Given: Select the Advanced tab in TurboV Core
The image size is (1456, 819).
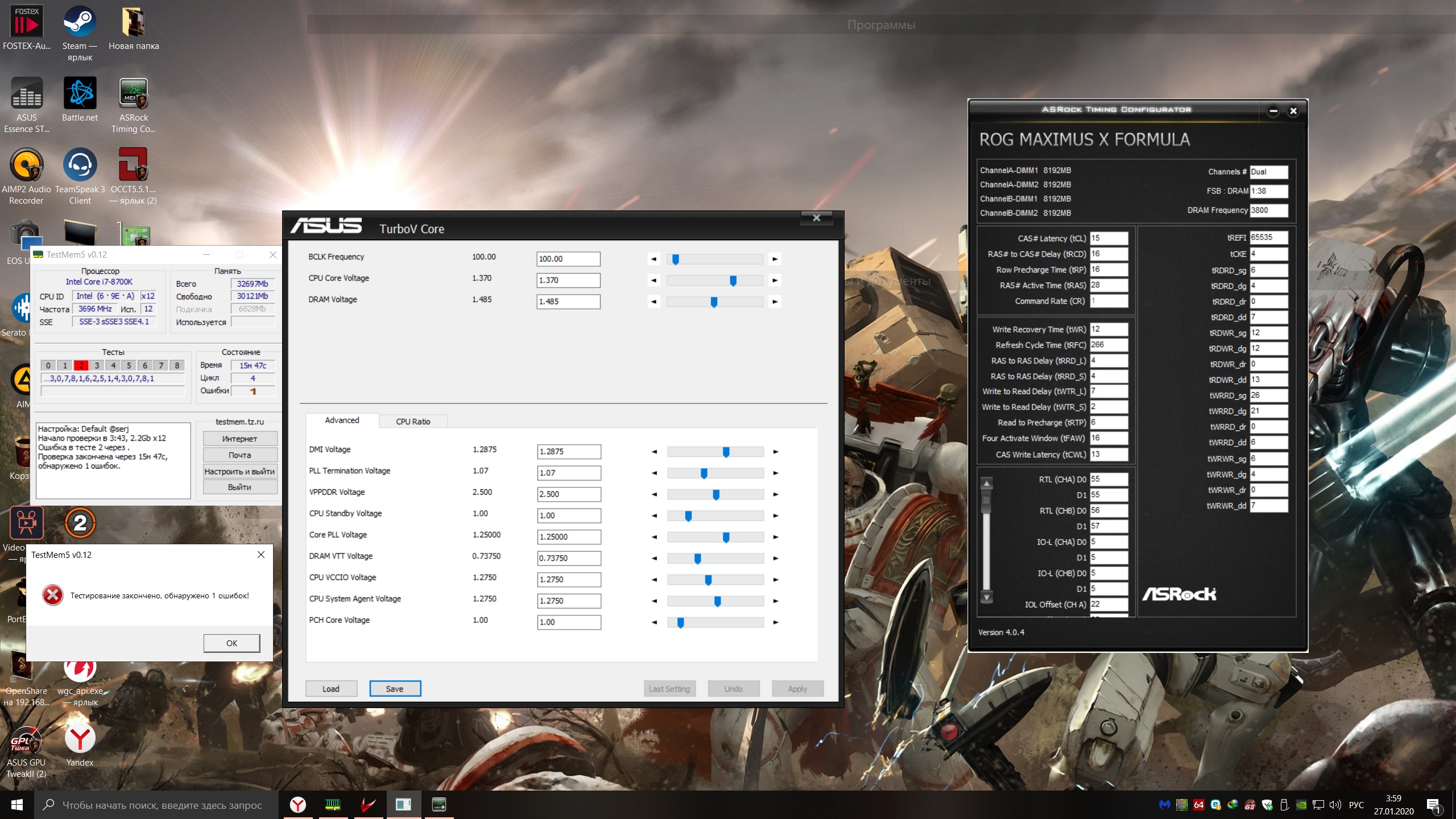Looking at the screenshot, I should (342, 420).
